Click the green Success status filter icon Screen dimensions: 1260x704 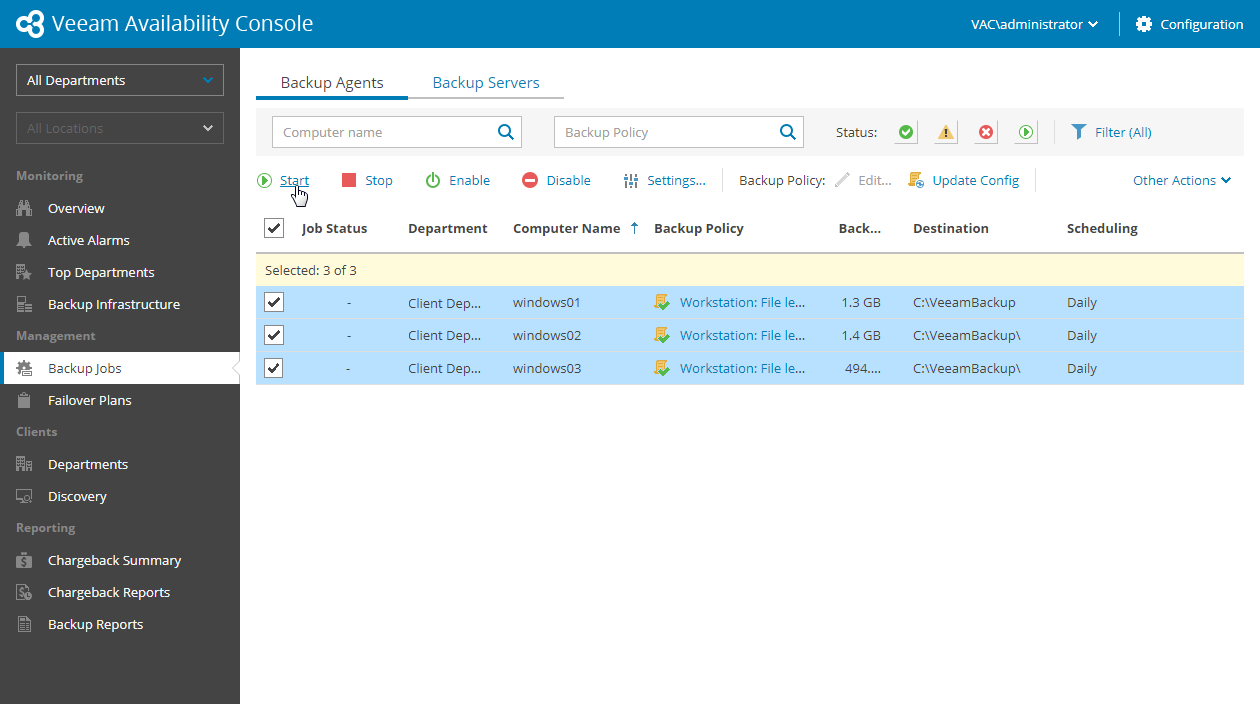click(x=906, y=132)
